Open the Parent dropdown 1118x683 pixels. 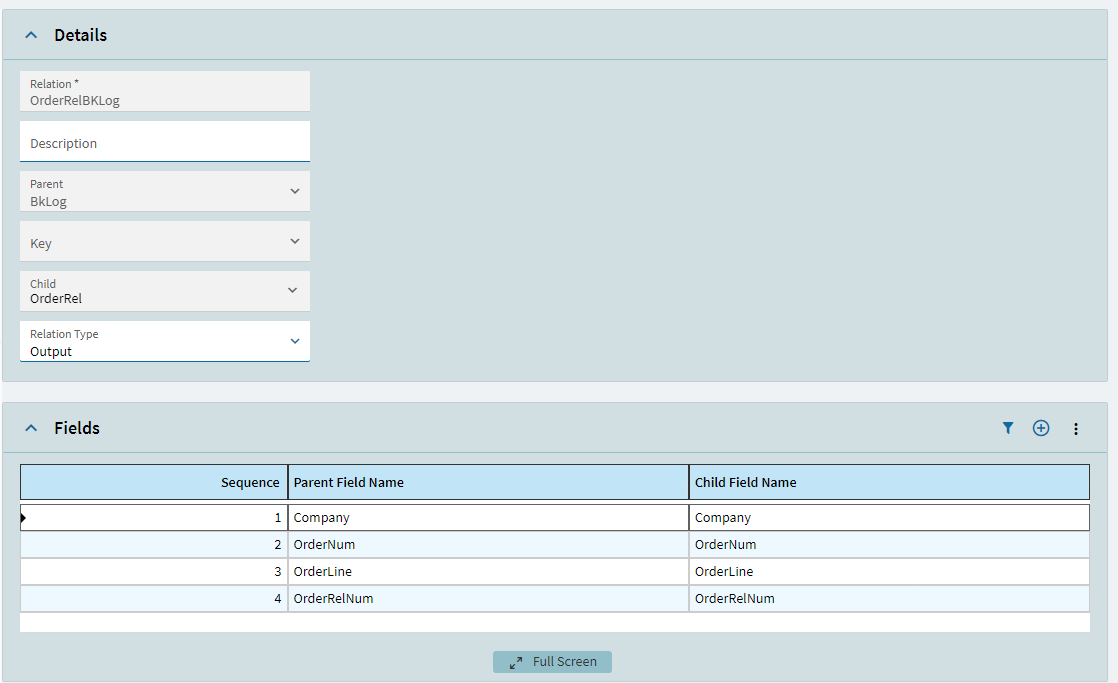point(295,190)
